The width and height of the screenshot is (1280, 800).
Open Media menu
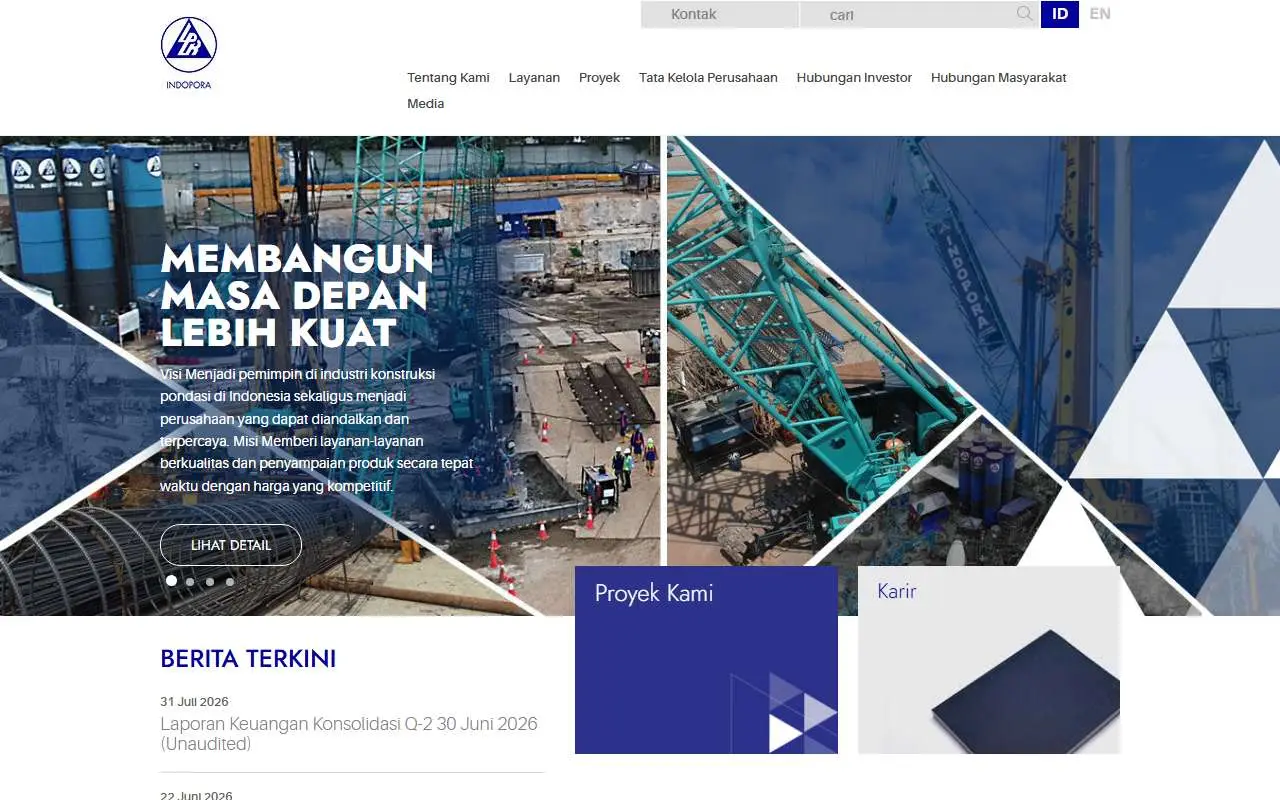pos(426,104)
